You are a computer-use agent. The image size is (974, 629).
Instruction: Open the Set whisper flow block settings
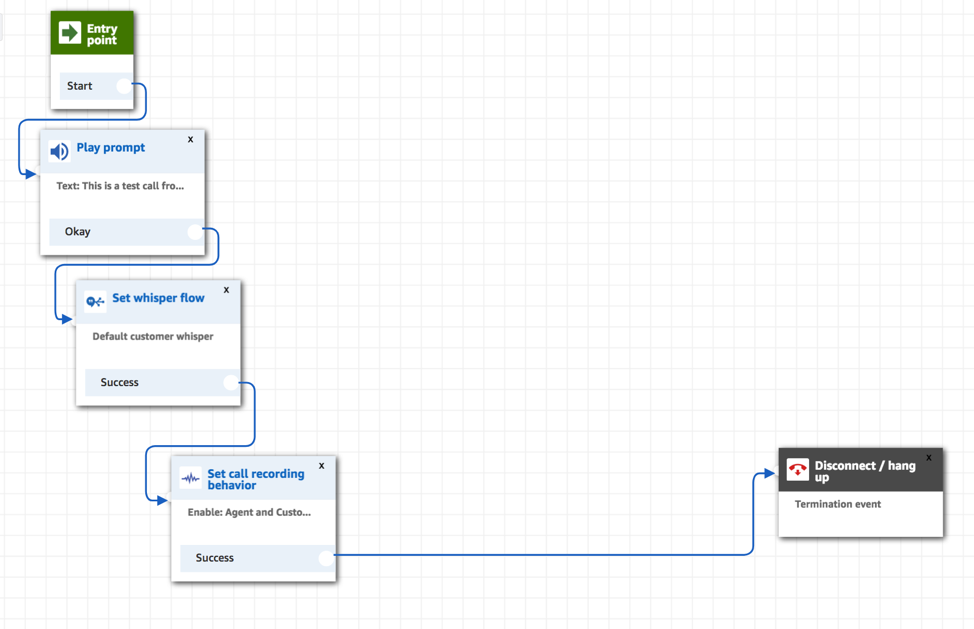tap(158, 298)
